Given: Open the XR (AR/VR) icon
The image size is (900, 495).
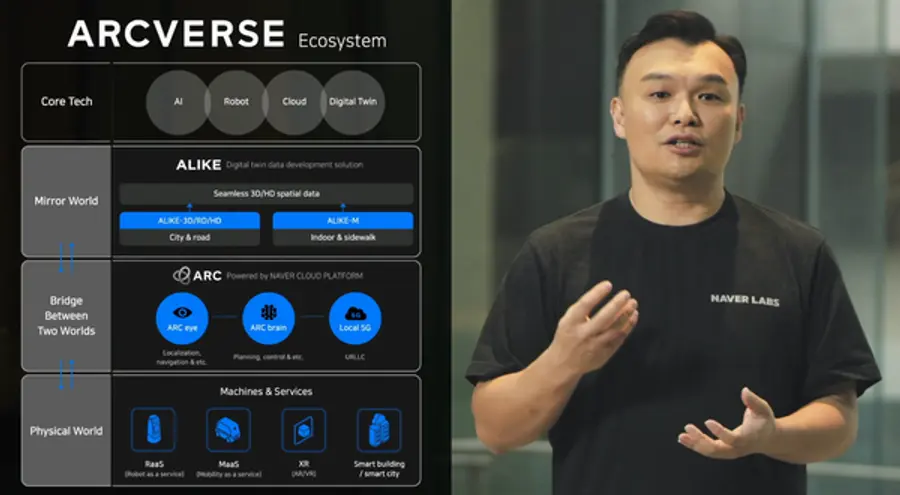Looking at the screenshot, I should (x=304, y=429).
